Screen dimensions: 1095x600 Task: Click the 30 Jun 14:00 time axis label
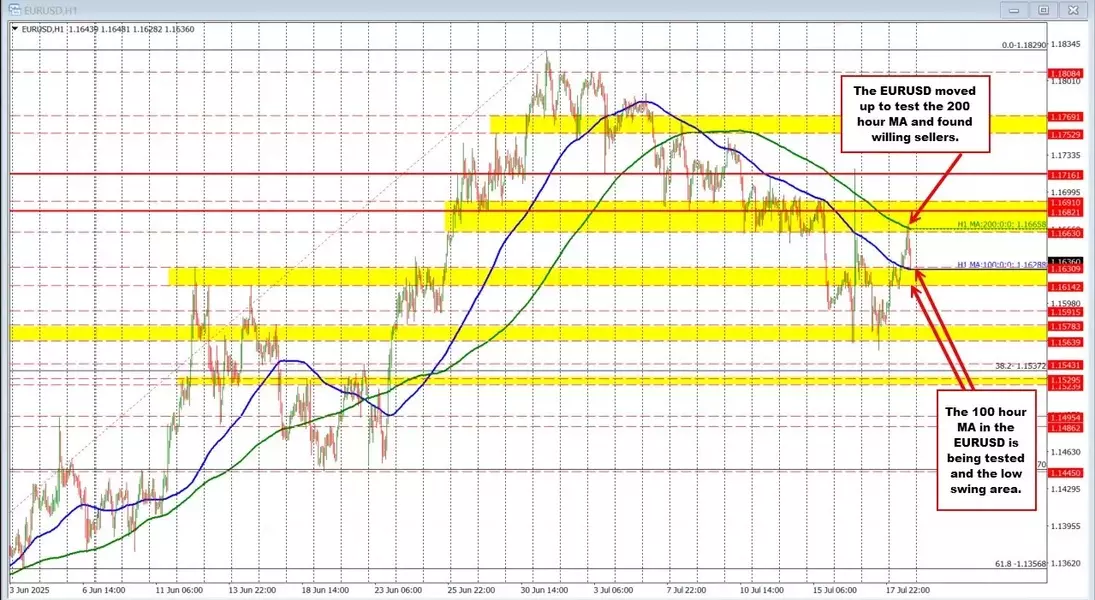pyautogui.click(x=545, y=590)
